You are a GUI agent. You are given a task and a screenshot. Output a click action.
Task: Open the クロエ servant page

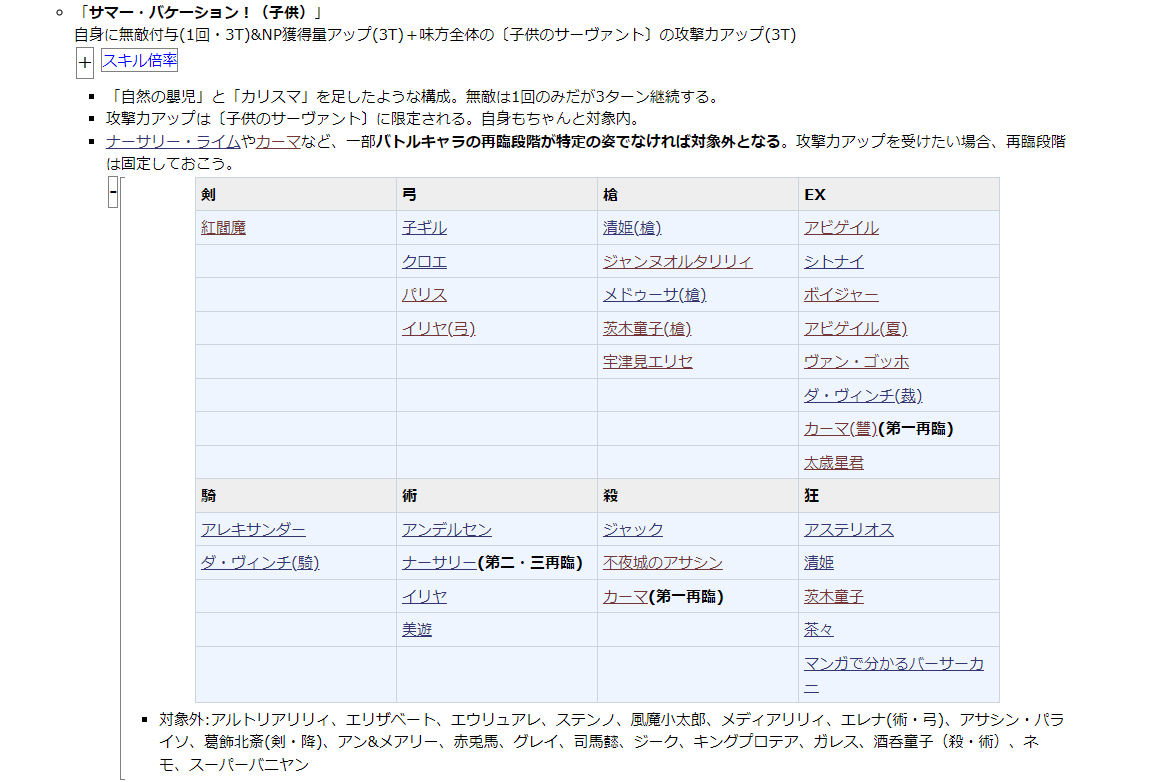pos(424,262)
